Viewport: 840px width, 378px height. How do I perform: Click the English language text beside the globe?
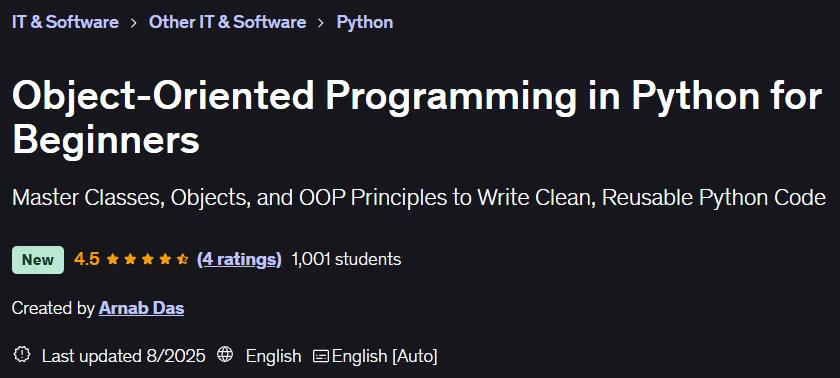(273, 356)
